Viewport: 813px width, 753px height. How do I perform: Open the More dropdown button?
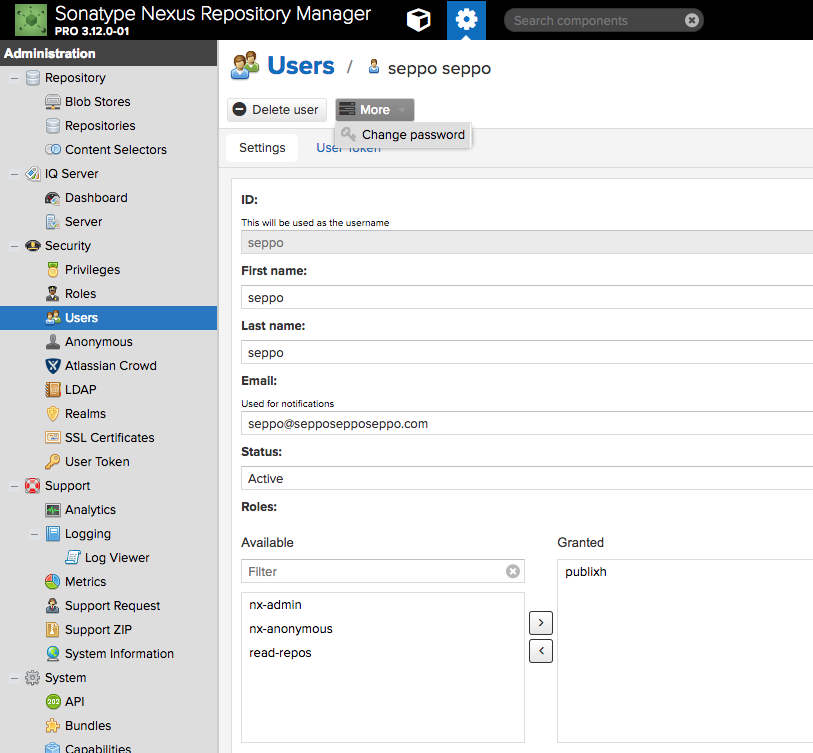tap(375, 110)
